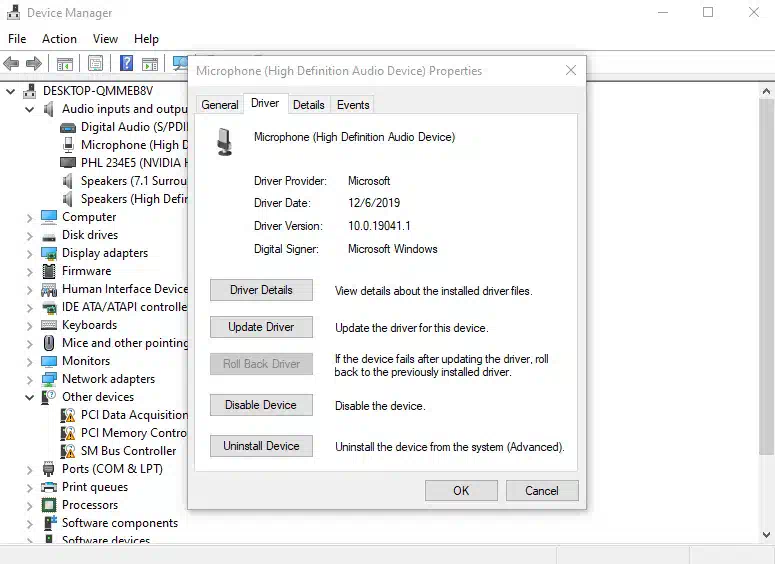Image resolution: width=775 pixels, height=564 pixels.
Task: Click the Speakers (High Definition) icon
Action: 68,199
